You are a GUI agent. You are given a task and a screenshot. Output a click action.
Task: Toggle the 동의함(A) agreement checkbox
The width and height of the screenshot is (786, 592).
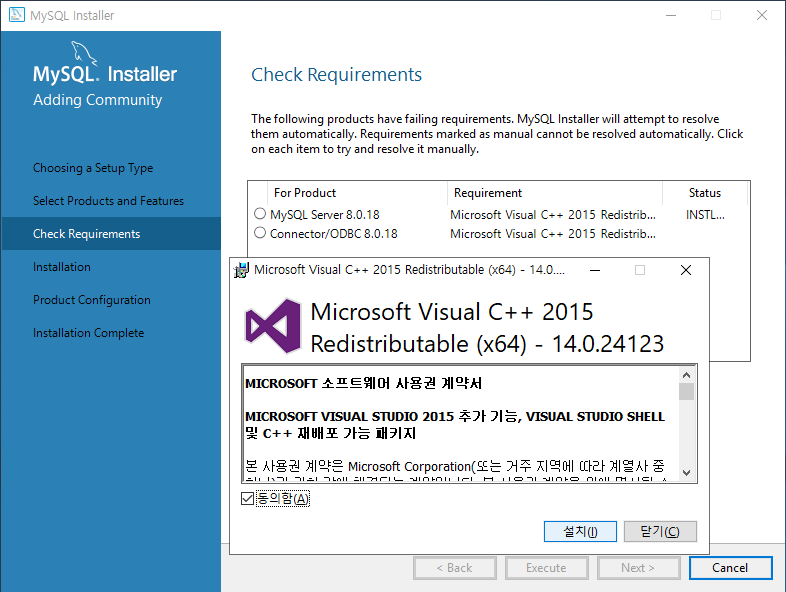(x=247, y=498)
